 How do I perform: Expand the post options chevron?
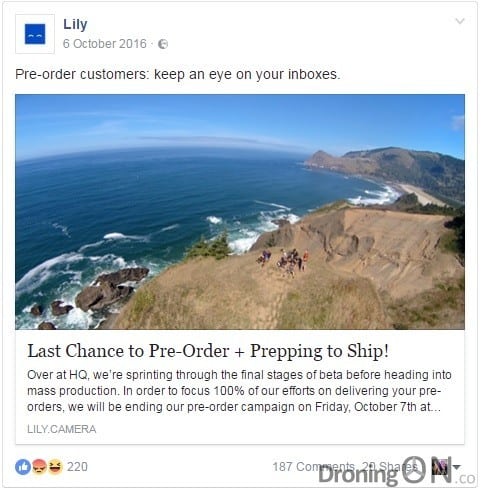[x=460, y=21]
